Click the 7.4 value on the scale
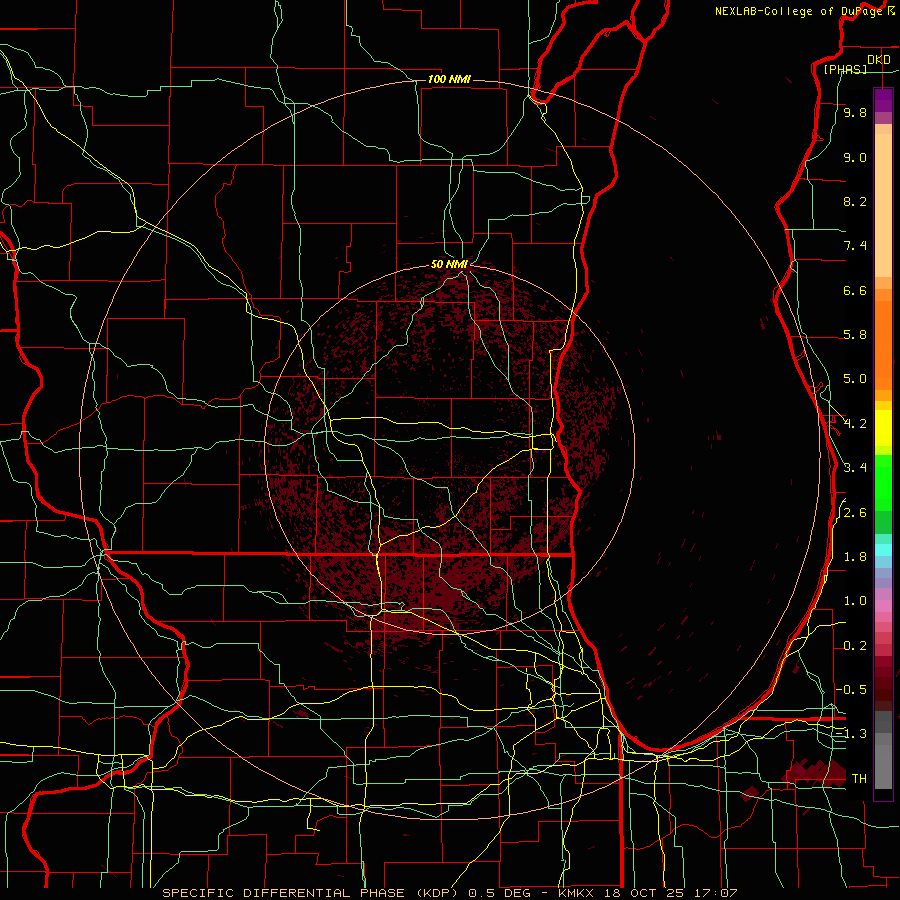 click(855, 246)
